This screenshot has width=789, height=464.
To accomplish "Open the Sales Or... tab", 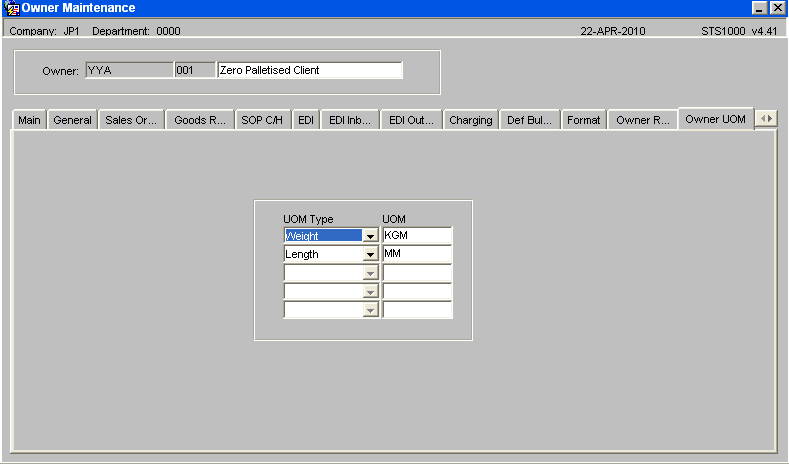I will point(131,120).
